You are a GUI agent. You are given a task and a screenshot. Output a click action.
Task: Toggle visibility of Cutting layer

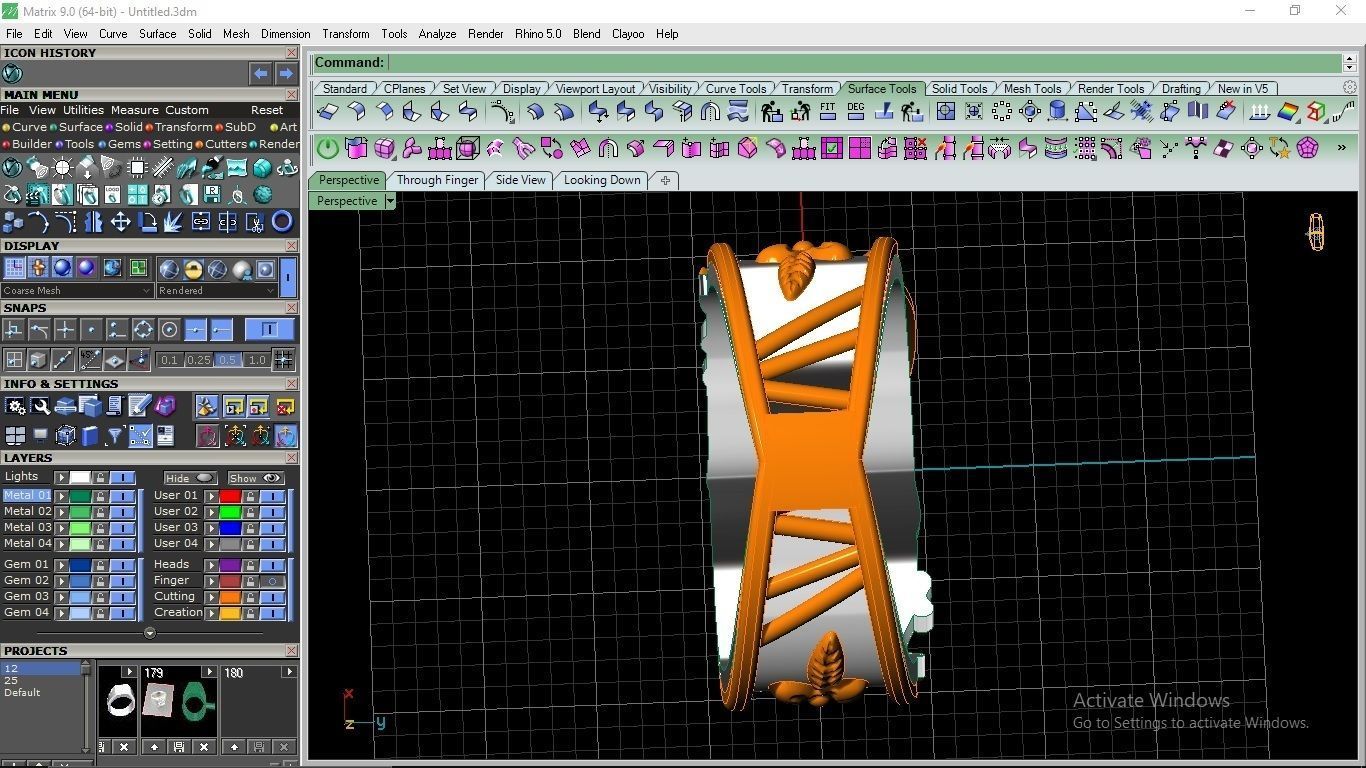272,597
